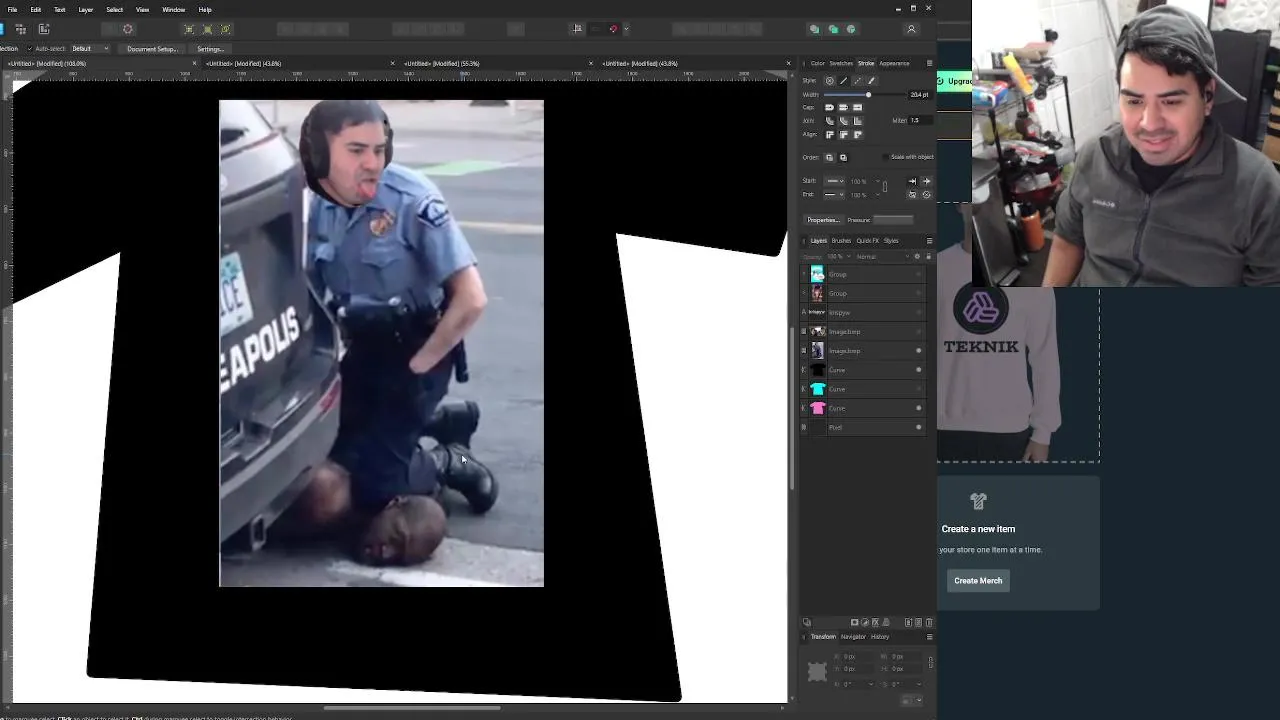This screenshot has height=720, width=1280.
Task: Click the stroke Width slider handle
Action: pyautogui.click(x=868, y=94)
